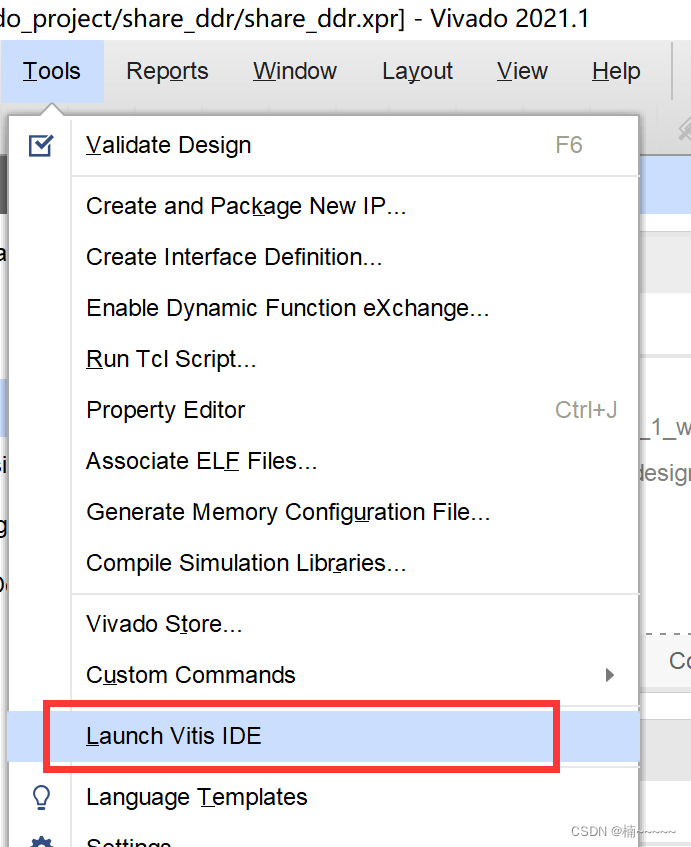Image resolution: width=691 pixels, height=847 pixels.
Task: Click the Settings gear icon
Action: (42, 842)
